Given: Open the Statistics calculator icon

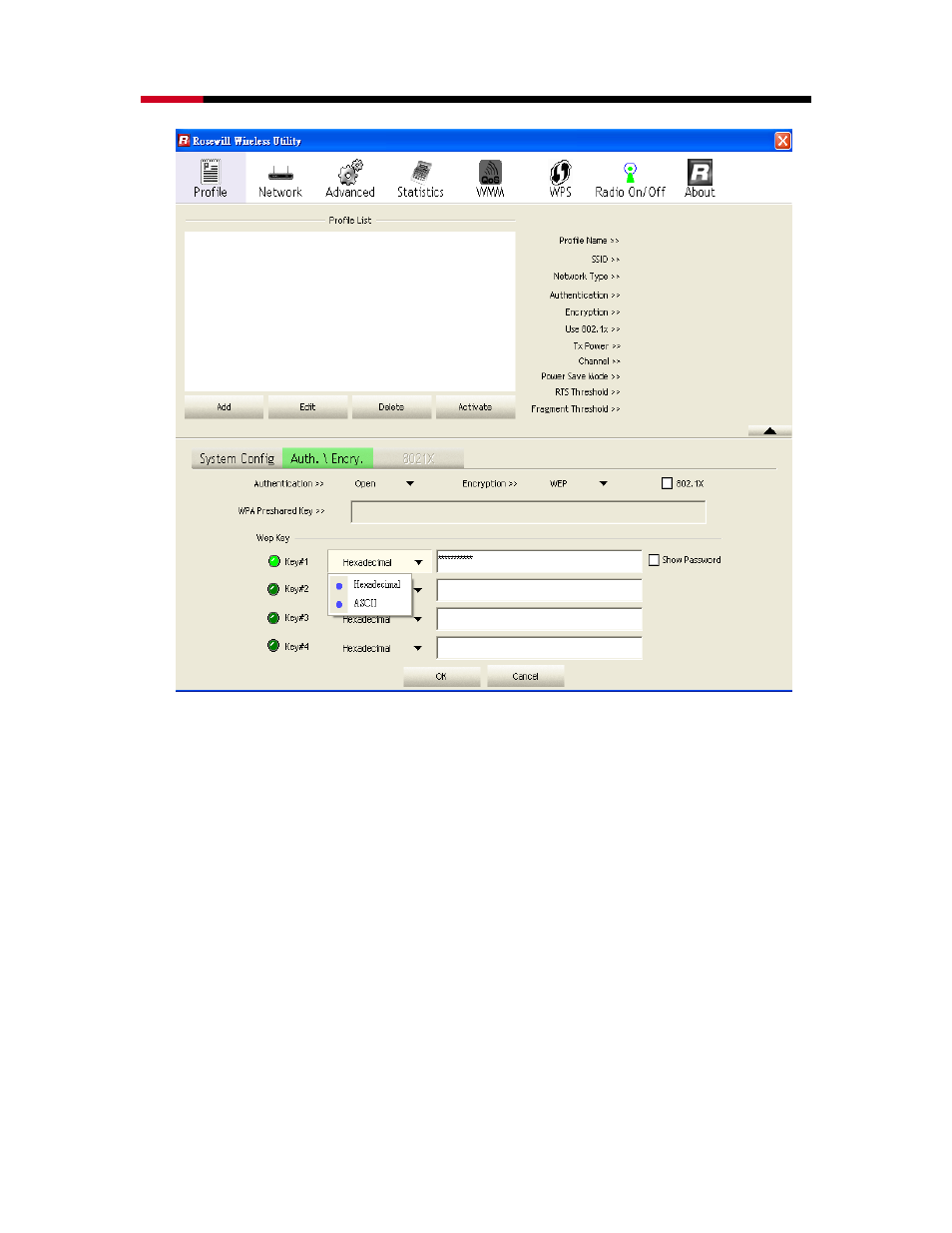Looking at the screenshot, I should [420, 179].
